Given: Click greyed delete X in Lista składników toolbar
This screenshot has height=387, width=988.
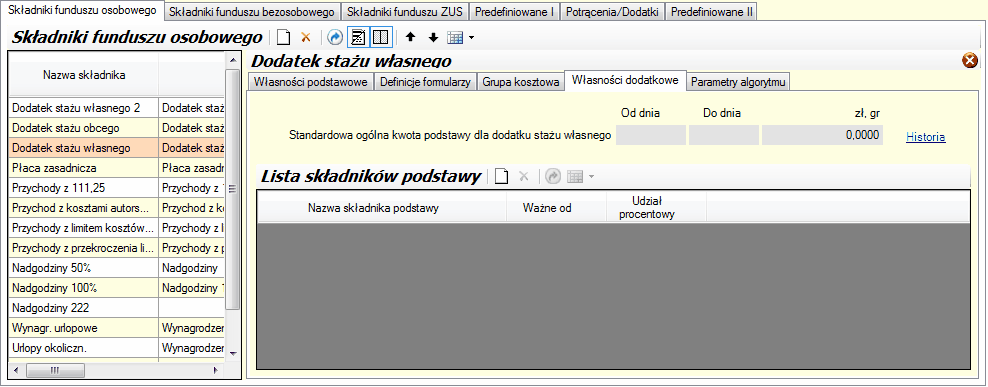Looking at the screenshot, I should pos(523,177).
